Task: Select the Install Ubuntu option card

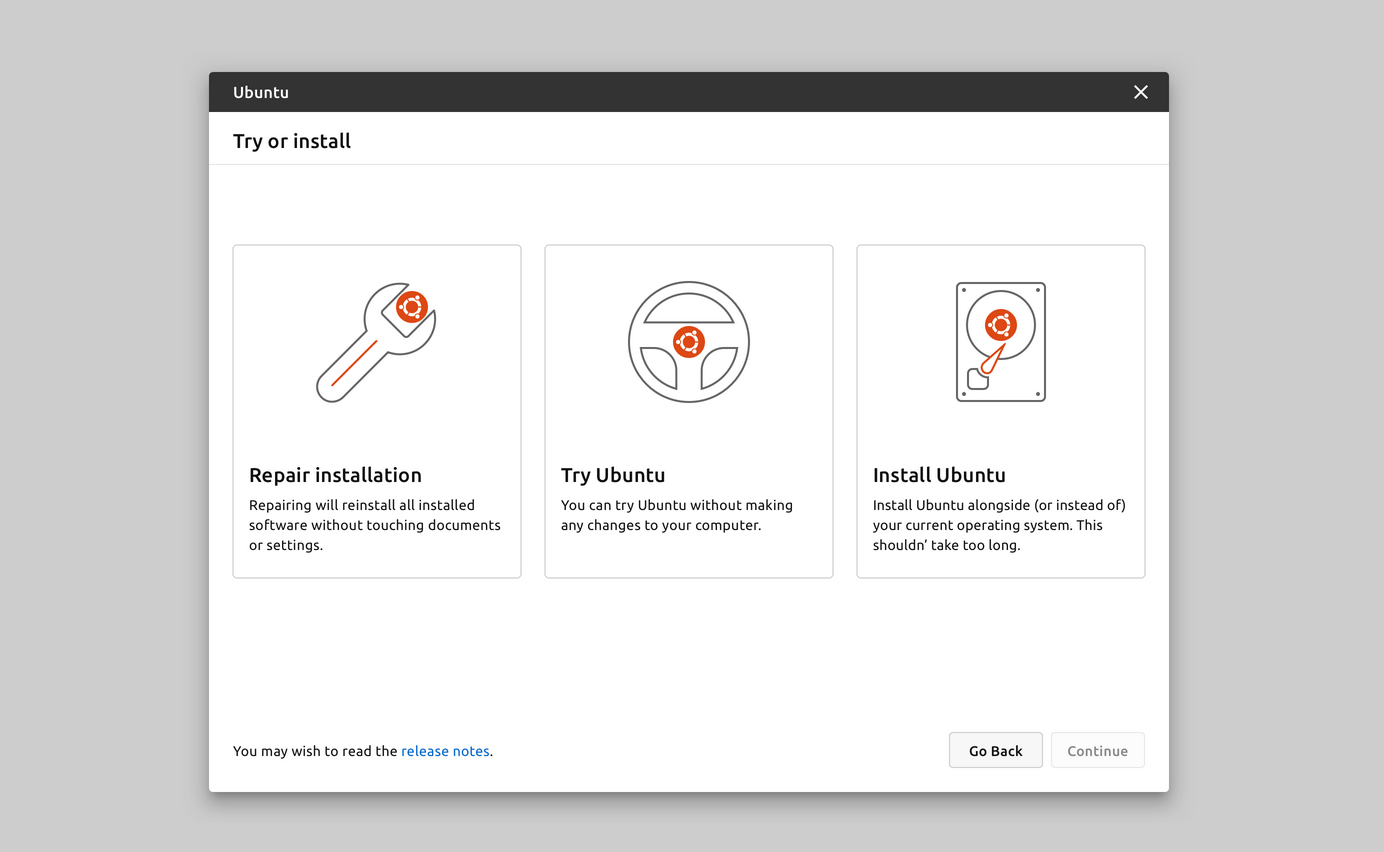Action: (x=1000, y=411)
